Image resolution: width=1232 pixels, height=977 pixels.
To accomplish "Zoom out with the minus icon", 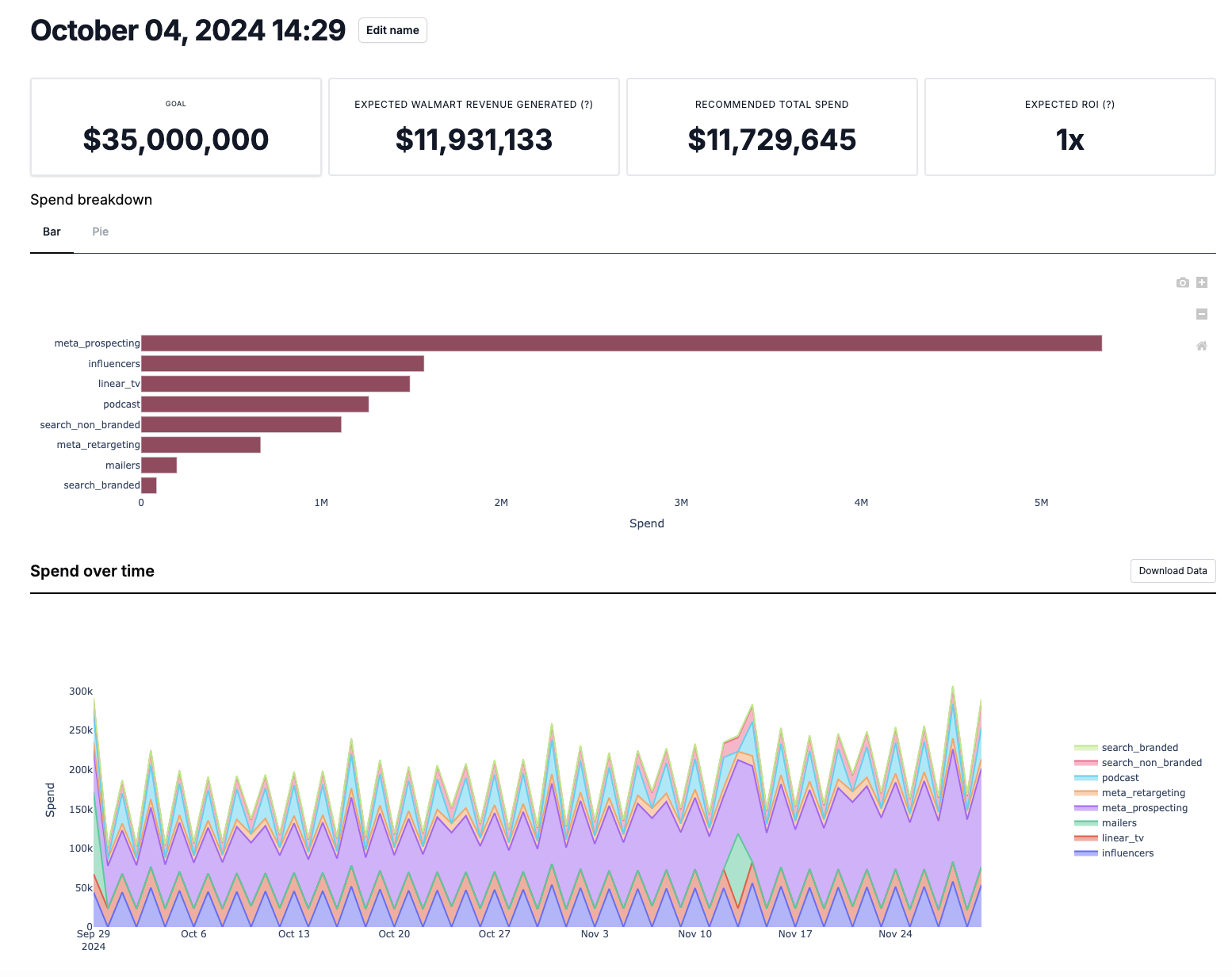I will pyautogui.click(x=1202, y=314).
